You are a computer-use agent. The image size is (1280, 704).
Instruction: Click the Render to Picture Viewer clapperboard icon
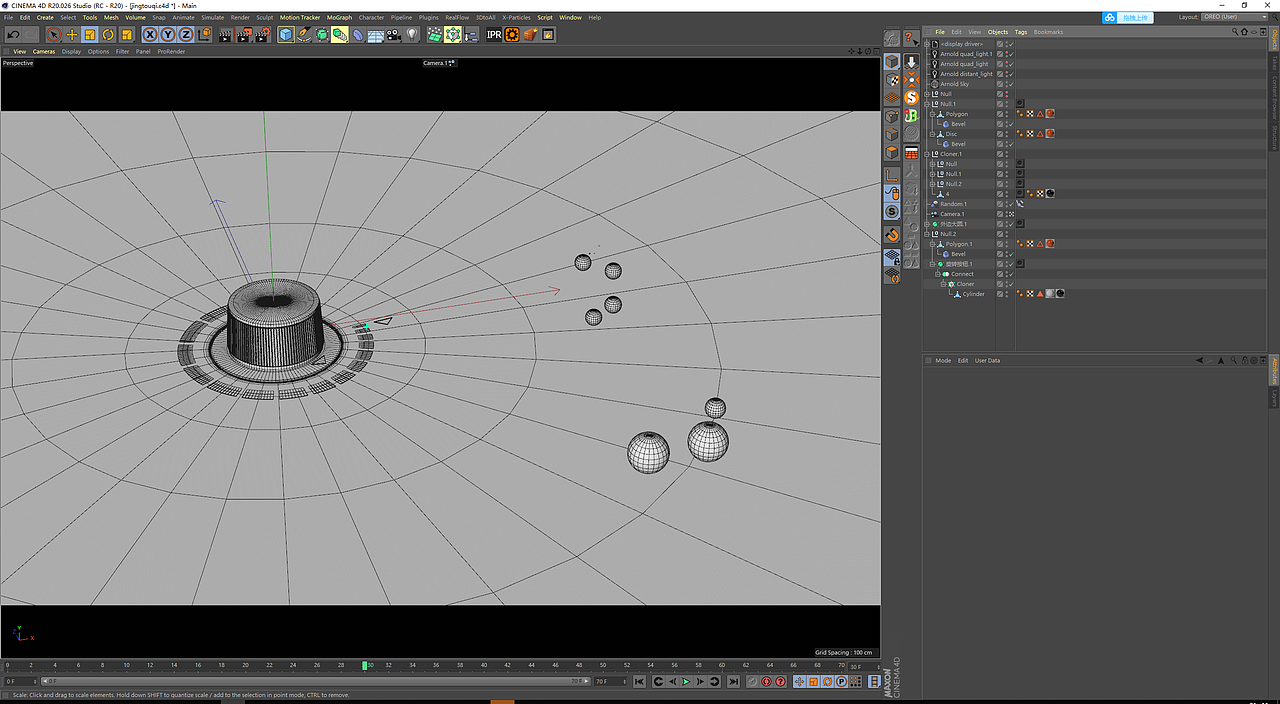point(243,35)
